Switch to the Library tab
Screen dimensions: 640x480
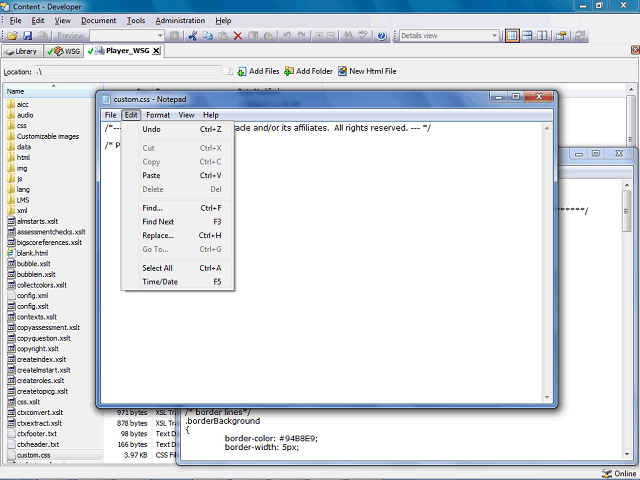[x=22, y=51]
